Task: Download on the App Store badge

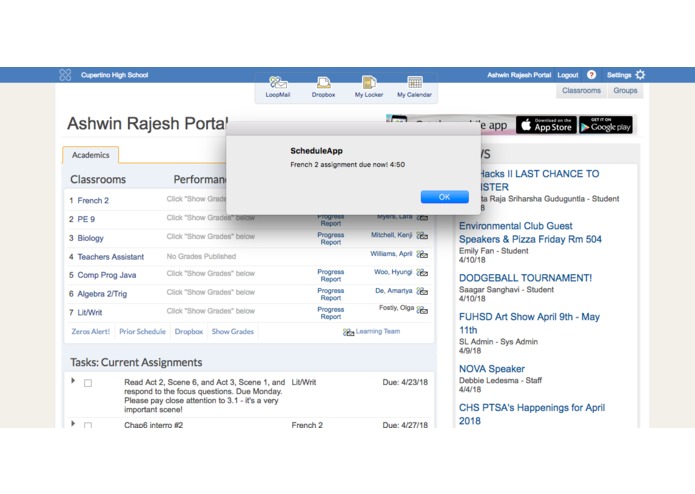Action: pos(547,125)
